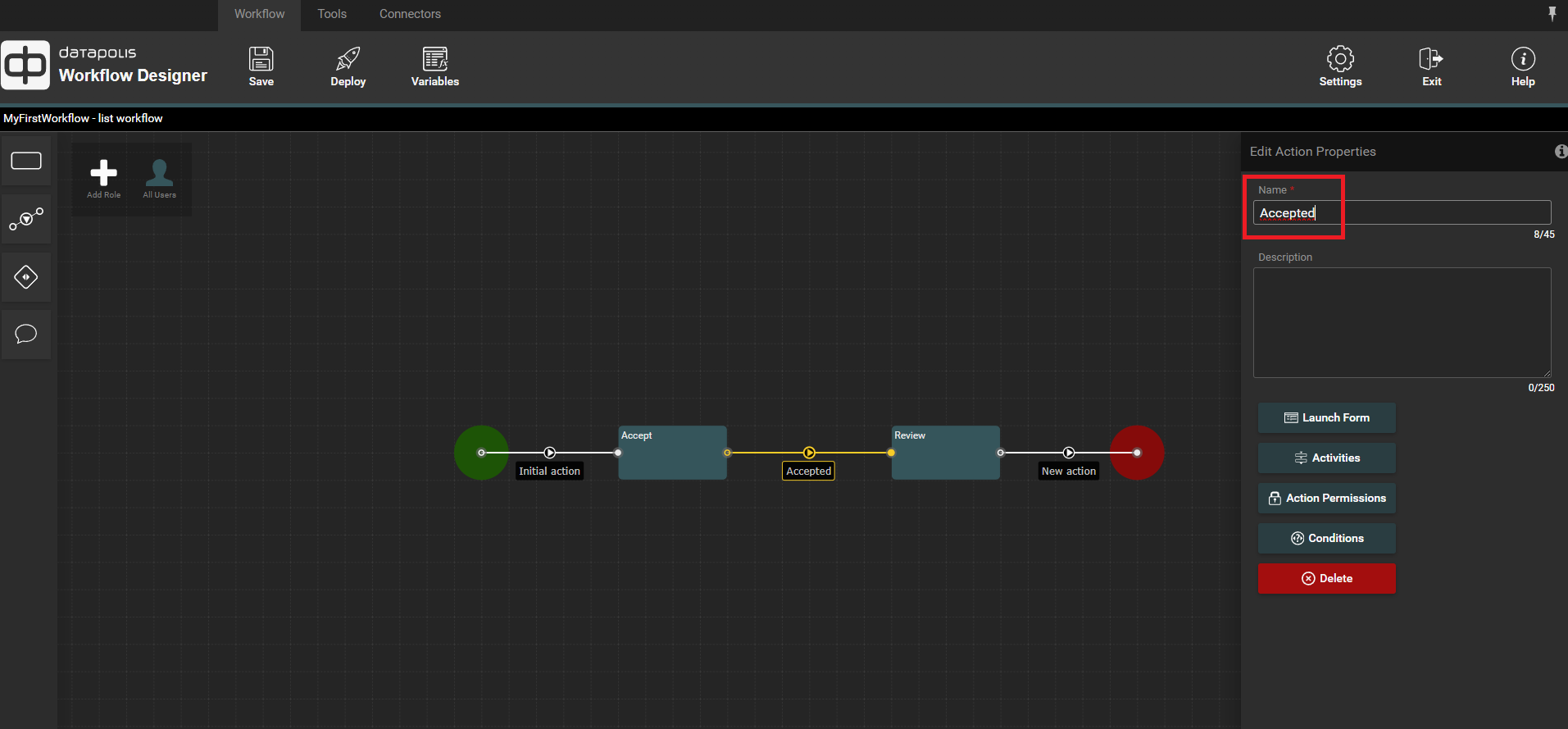Delete the selected action
1568x729 pixels.
point(1326,578)
